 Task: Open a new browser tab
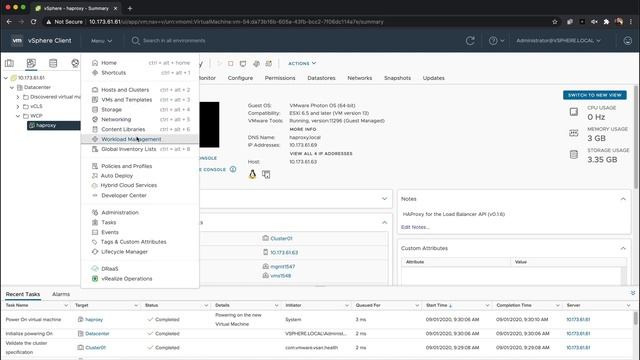pos(130,8)
